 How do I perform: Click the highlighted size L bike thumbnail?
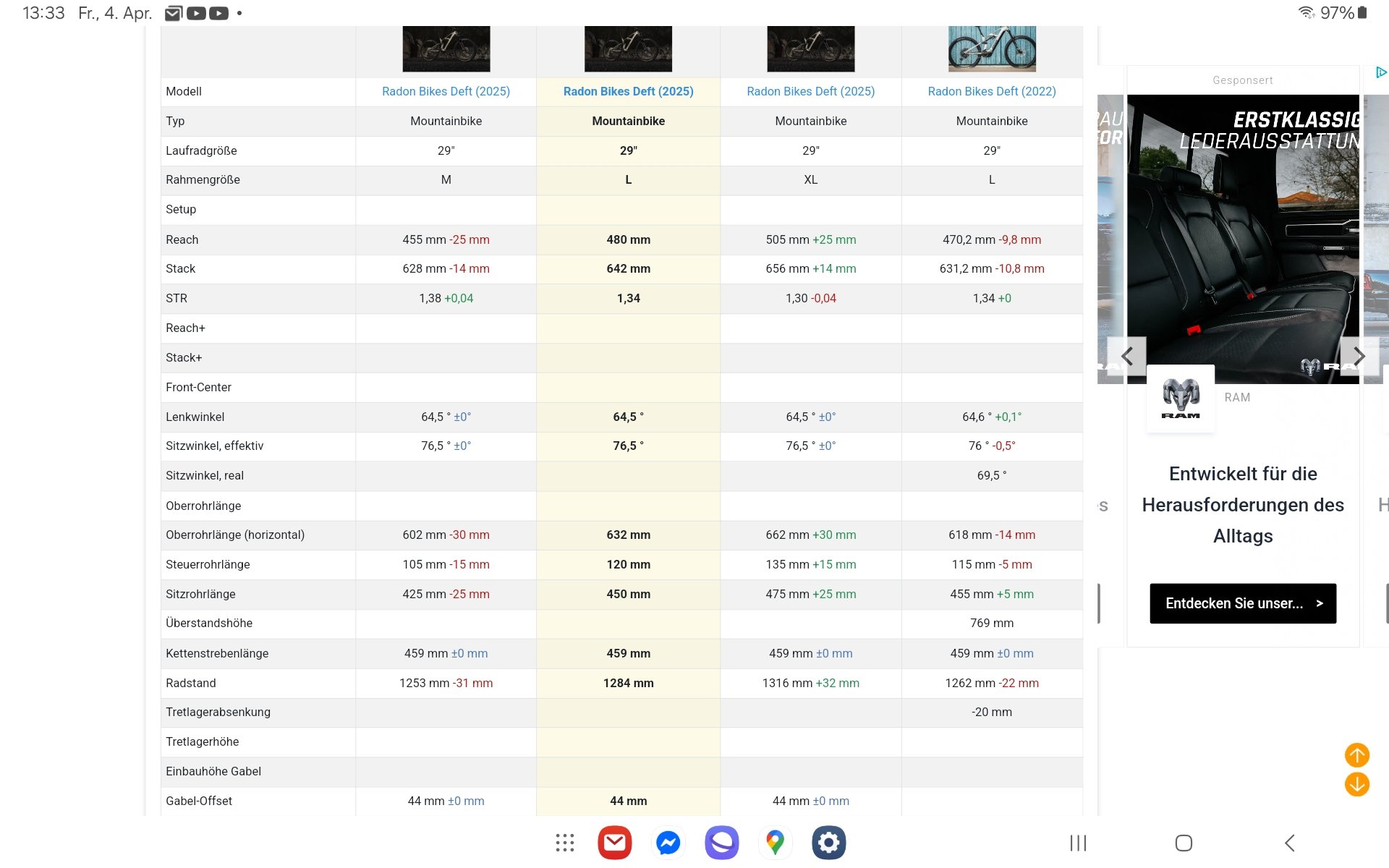[628, 48]
